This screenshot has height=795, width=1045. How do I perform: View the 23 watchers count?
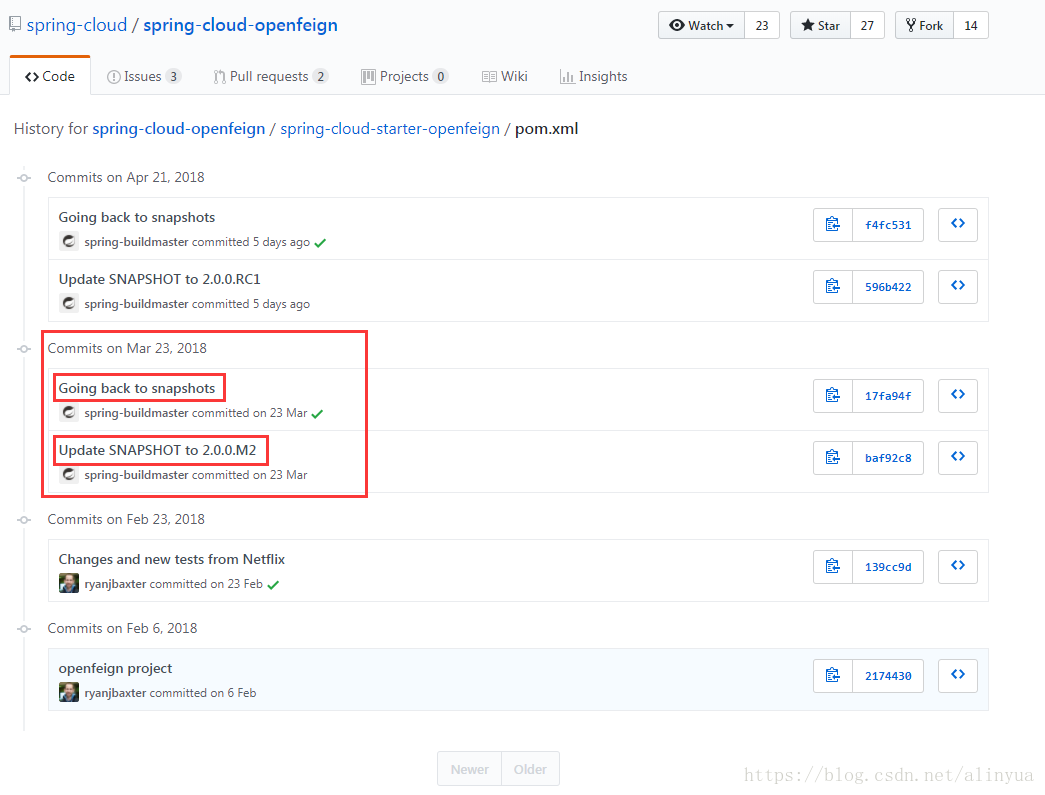[762, 25]
